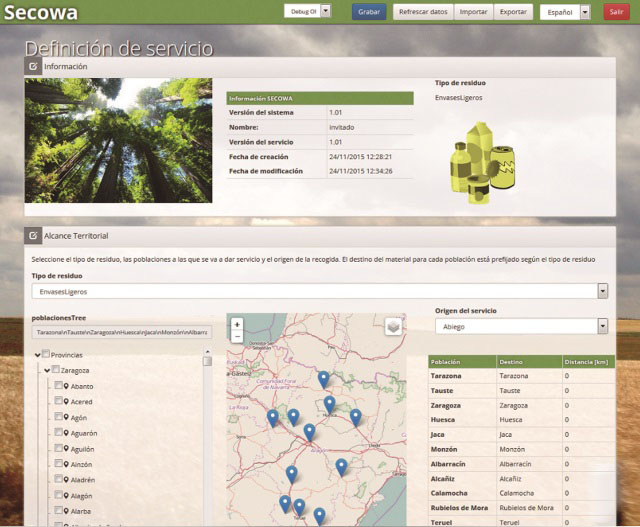640x527 pixels.
Task: Collapse the Zaragoza tree node
Action: click(47, 371)
